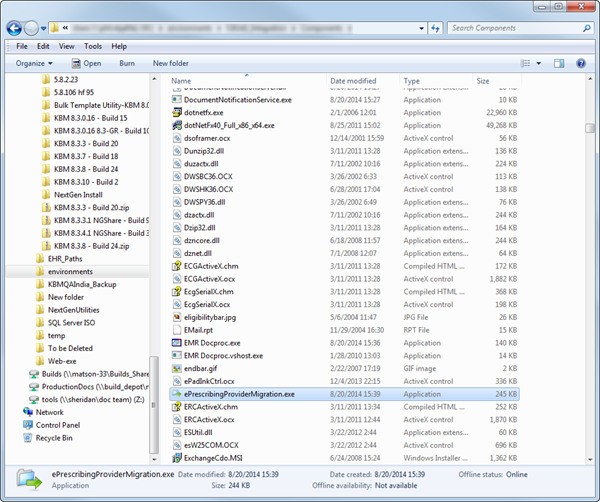Click the ProductionDocs network drive icon
Image resolution: width=600 pixels, height=502 pixels.
point(34,387)
